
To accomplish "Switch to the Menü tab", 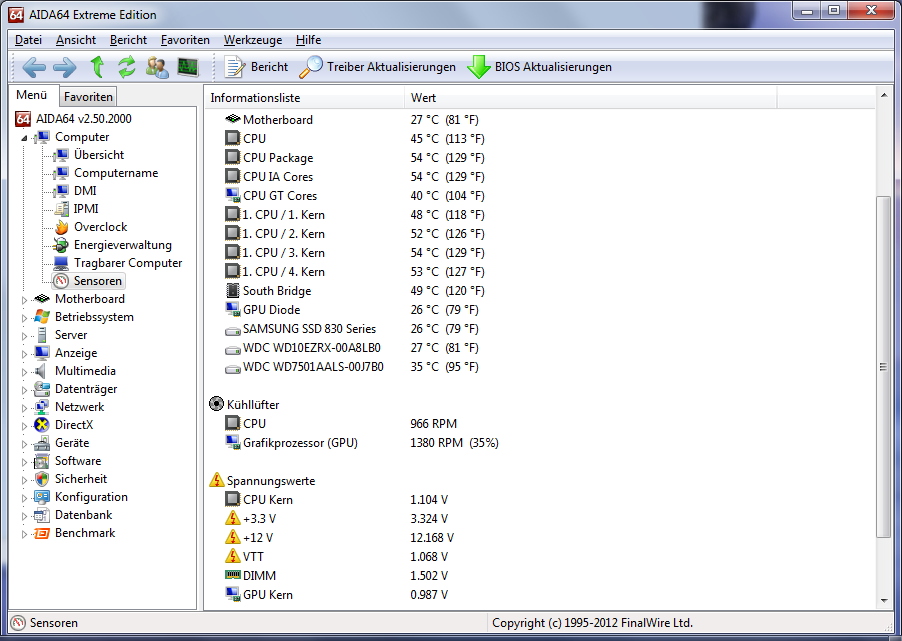I will [32, 95].
